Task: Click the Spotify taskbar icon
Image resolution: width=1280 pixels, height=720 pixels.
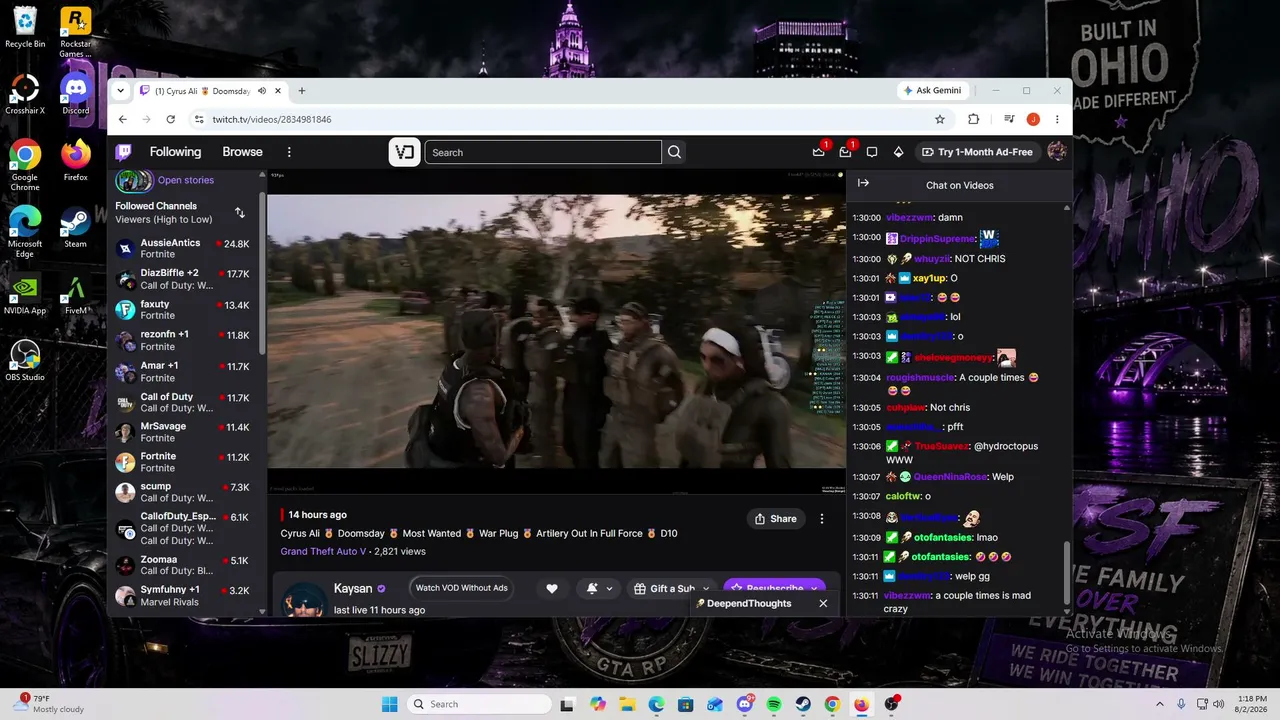Action: coord(774,704)
